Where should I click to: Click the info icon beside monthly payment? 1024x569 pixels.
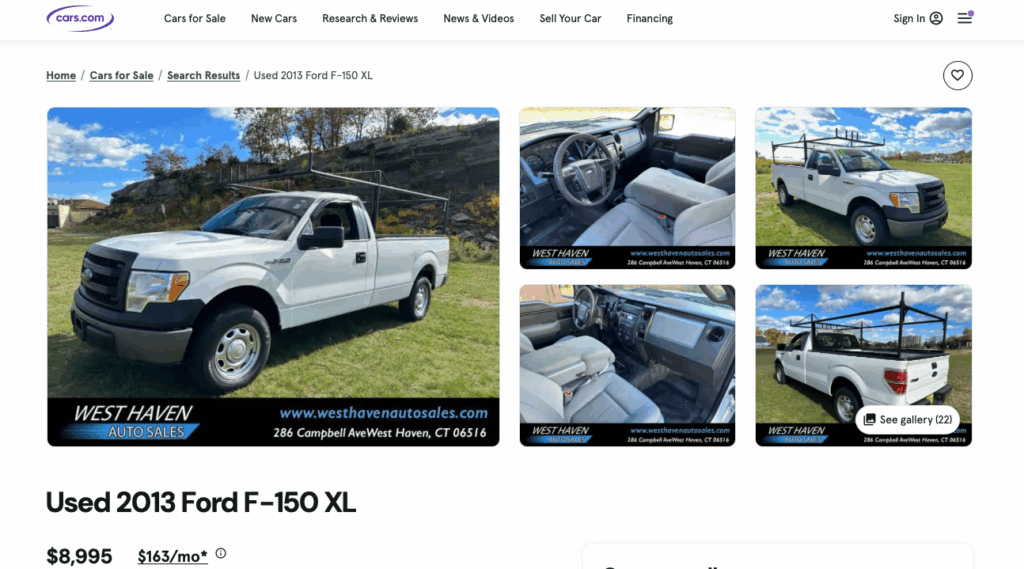pos(221,553)
